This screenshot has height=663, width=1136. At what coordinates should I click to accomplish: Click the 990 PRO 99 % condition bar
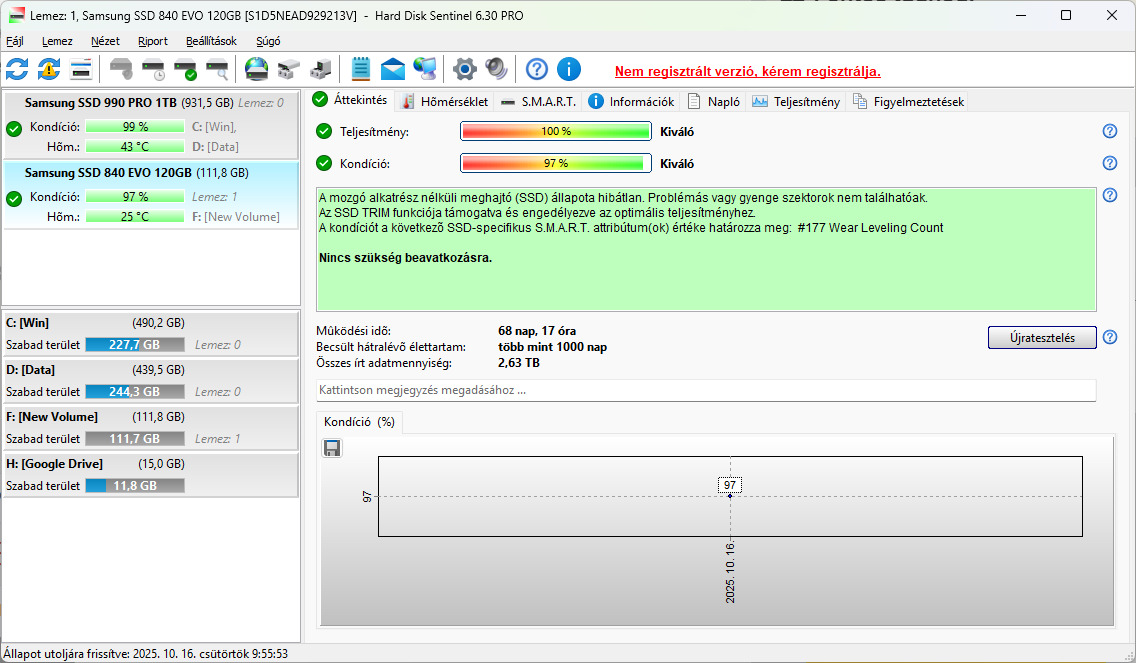click(135, 127)
